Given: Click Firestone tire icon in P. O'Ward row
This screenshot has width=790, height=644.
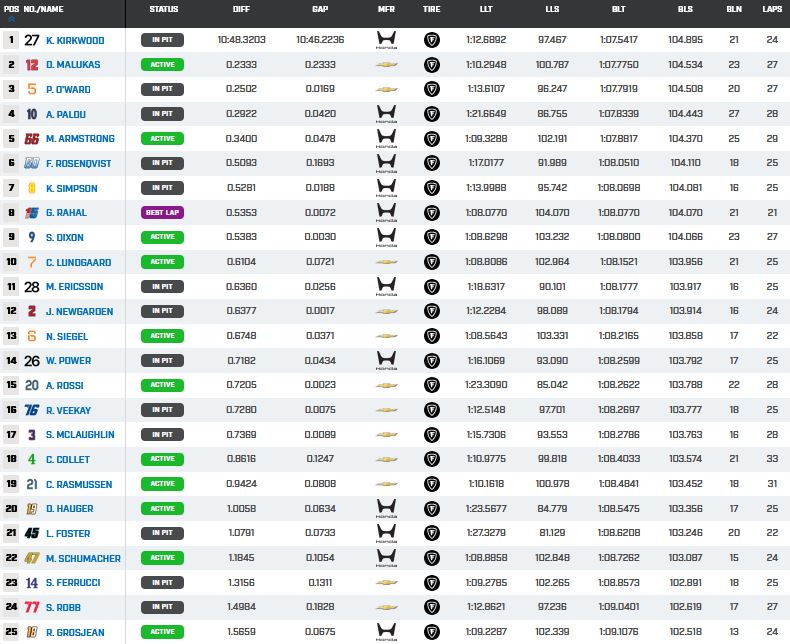Looking at the screenshot, I should 432,89.
